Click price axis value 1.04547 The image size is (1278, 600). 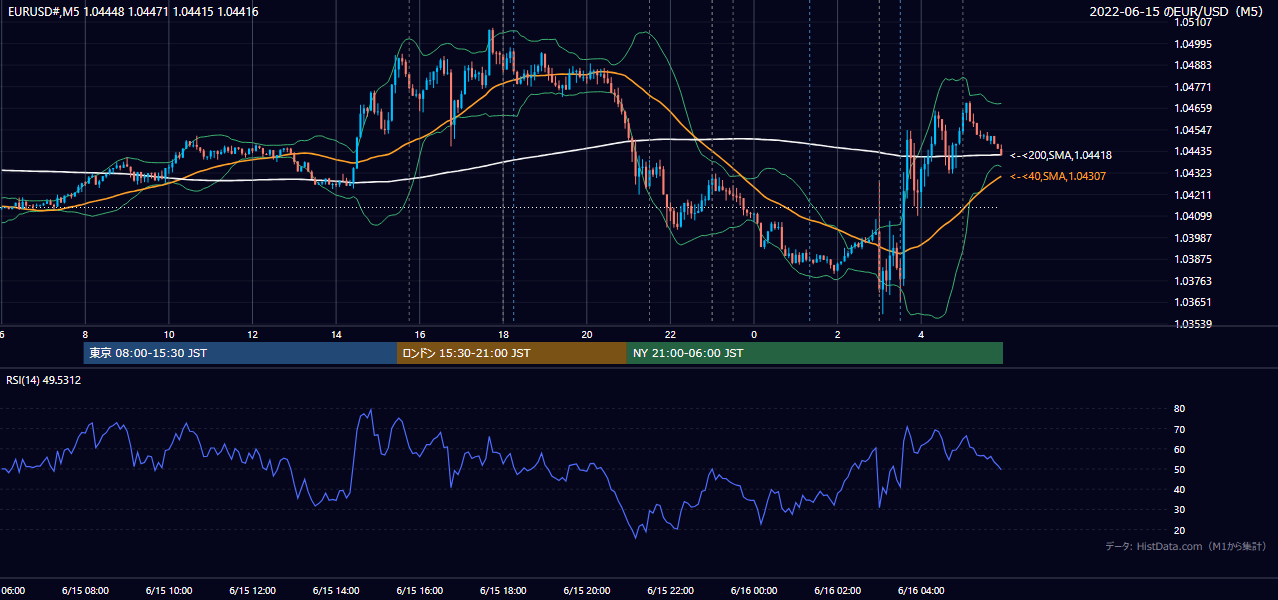click(1194, 130)
